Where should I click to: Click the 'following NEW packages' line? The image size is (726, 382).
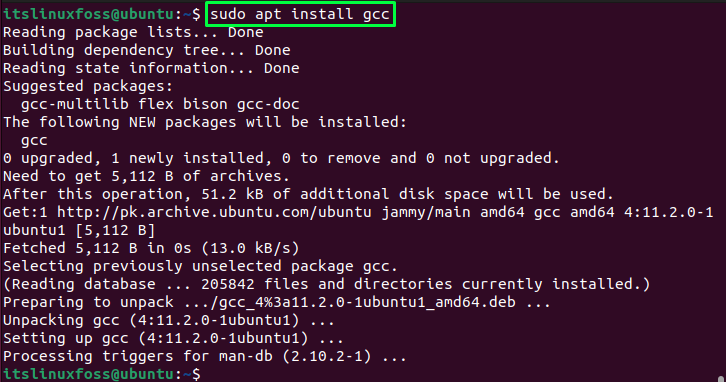click(x=205, y=122)
